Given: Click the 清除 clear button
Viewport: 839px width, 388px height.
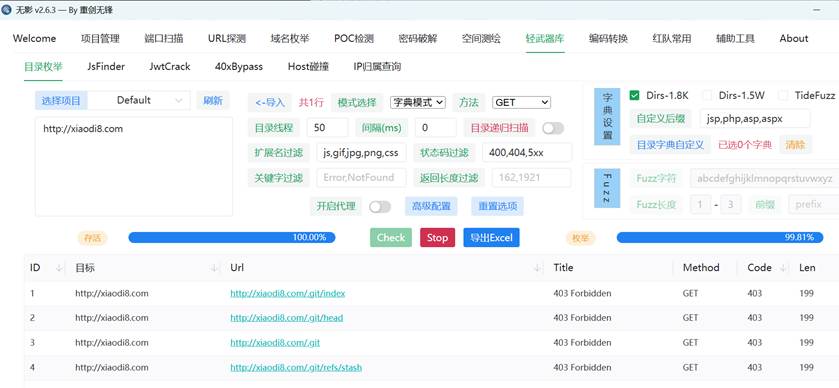Looking at the screenshot, I should pyautogui.click(x=795, y=144).
